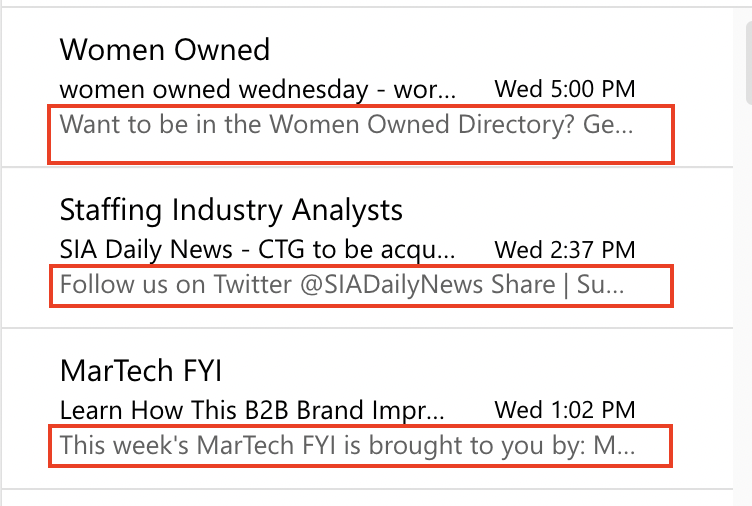Viewport: 752px width, 506px height.
Task: Open the MarTech FYI sender email
Action: tap(140, 371)
